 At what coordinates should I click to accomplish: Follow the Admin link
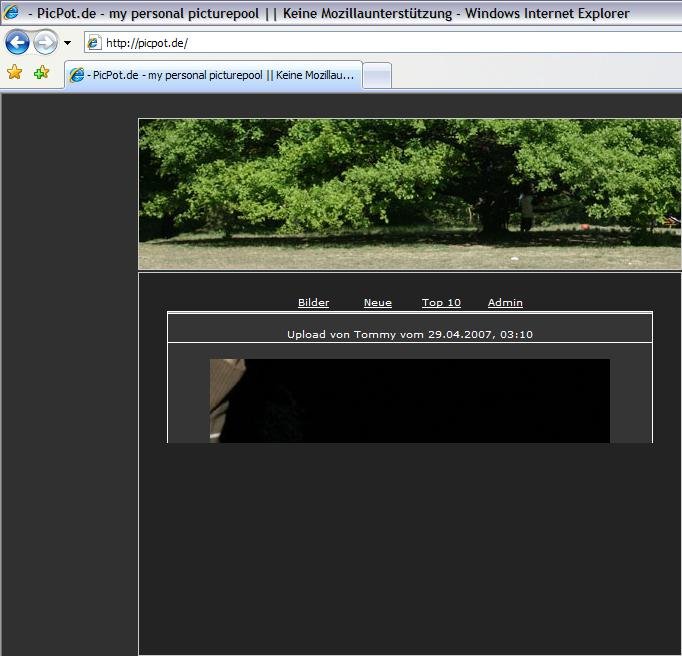pos(505,303)
